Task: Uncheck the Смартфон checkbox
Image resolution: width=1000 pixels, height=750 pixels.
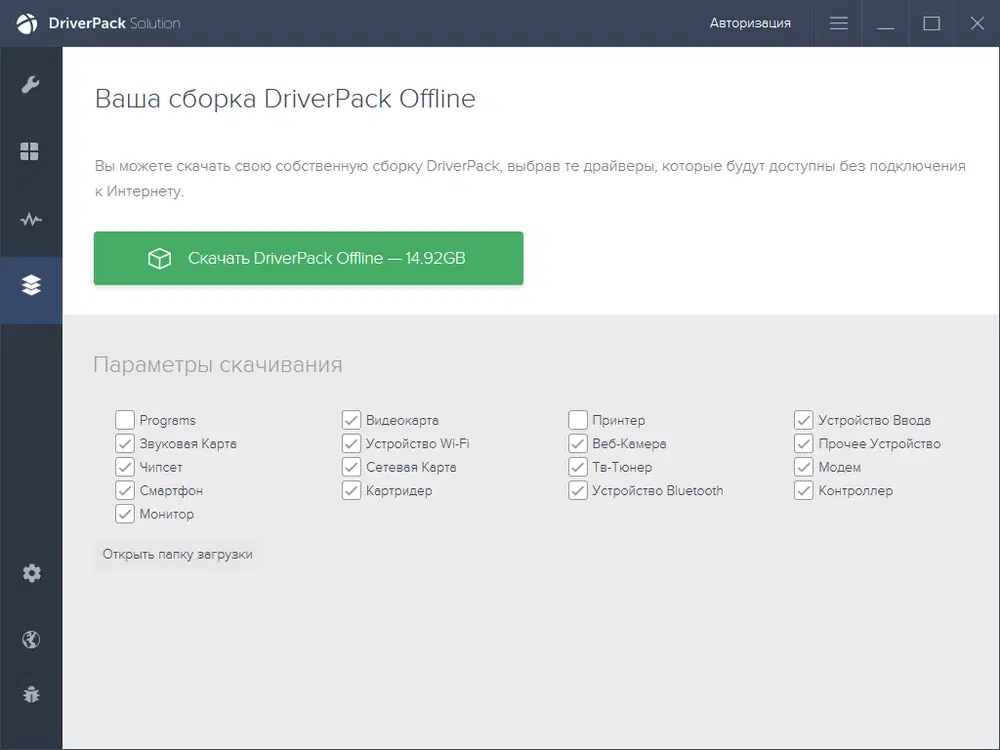Action: point(125,490)
